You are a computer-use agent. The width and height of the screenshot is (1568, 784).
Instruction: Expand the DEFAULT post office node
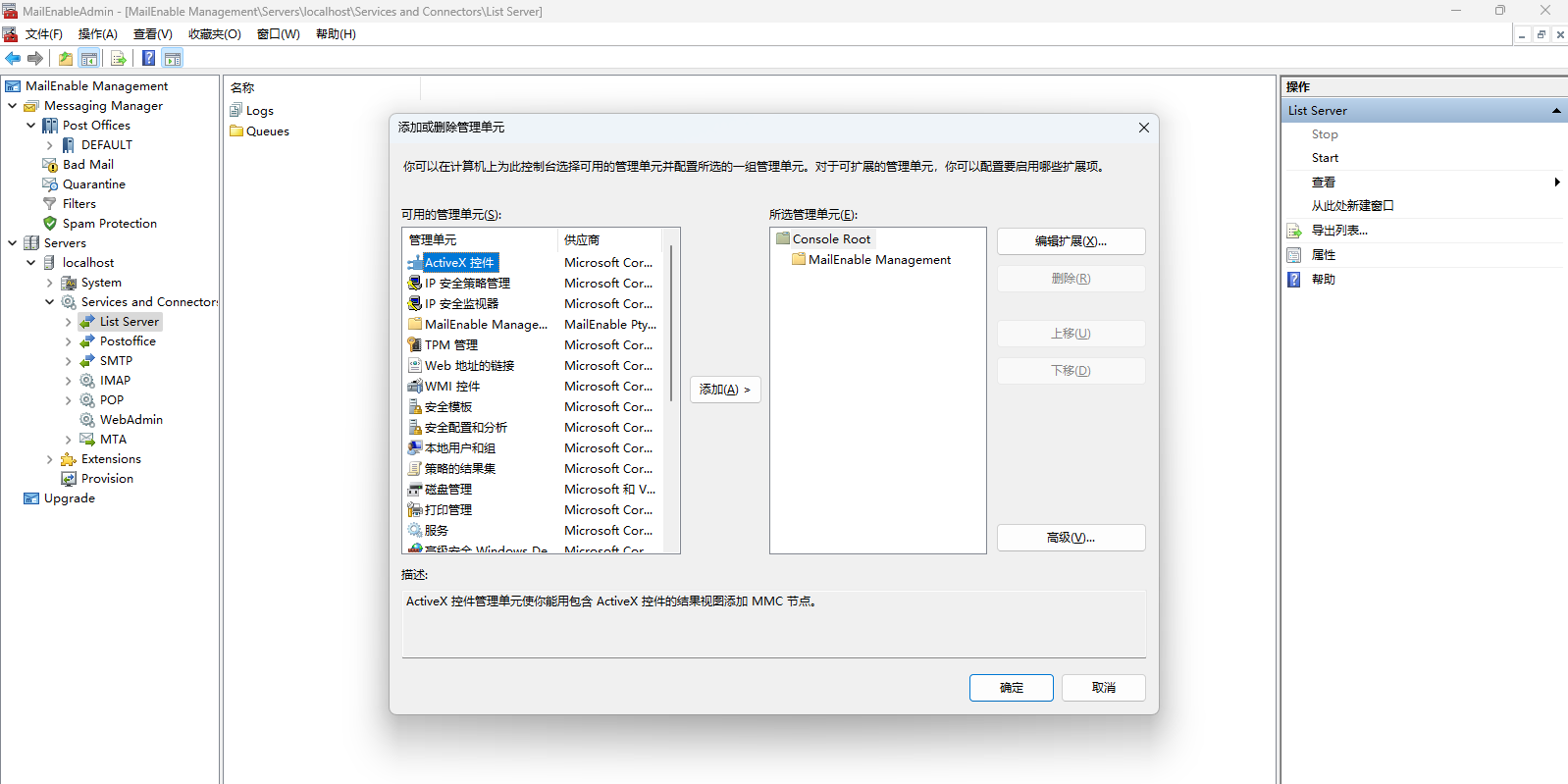[x=49, y=145]
